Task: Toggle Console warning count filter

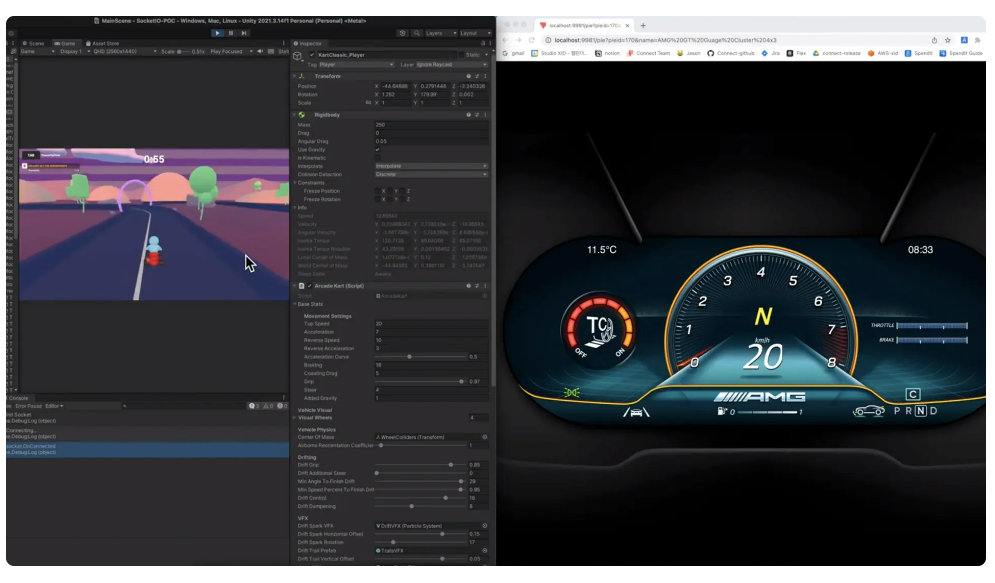Action: click(268, 406)
